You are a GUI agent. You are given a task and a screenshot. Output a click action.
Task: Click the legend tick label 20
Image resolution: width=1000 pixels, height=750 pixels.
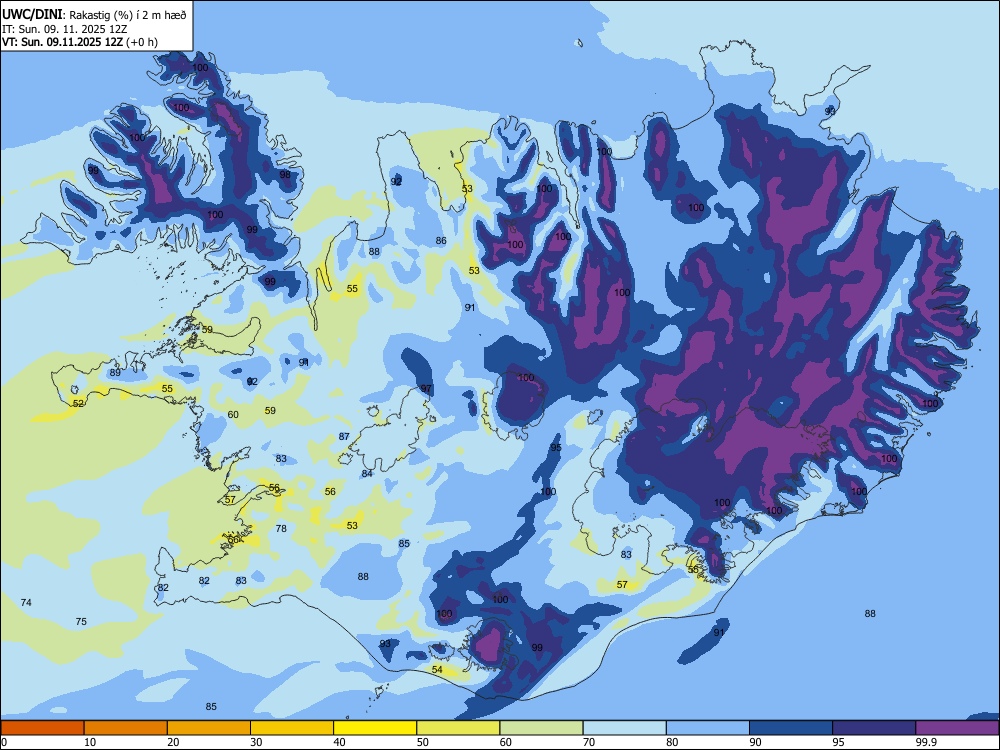click(173, 742)
